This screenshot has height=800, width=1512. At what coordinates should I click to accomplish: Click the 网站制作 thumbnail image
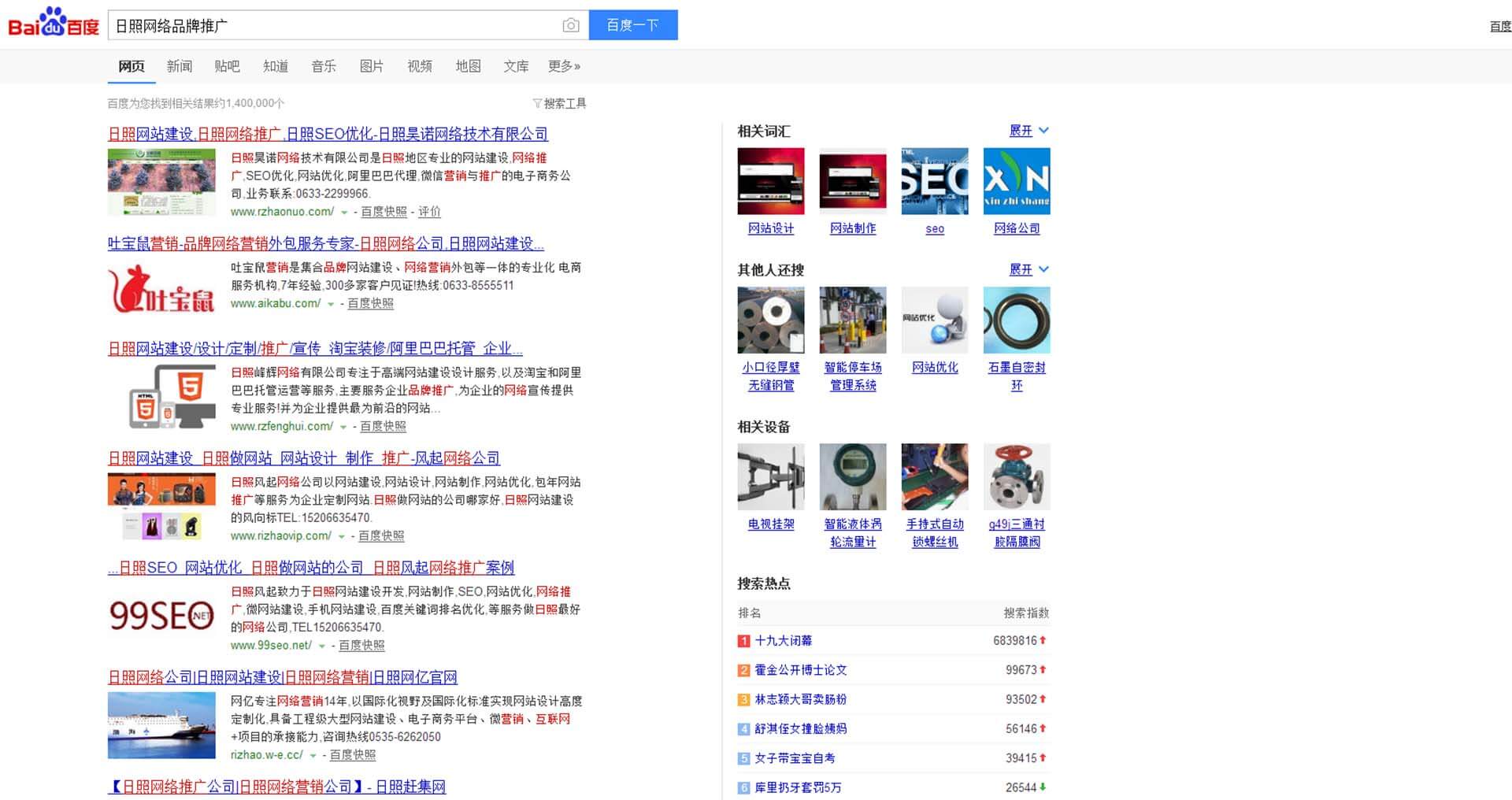tap(853, 181)
